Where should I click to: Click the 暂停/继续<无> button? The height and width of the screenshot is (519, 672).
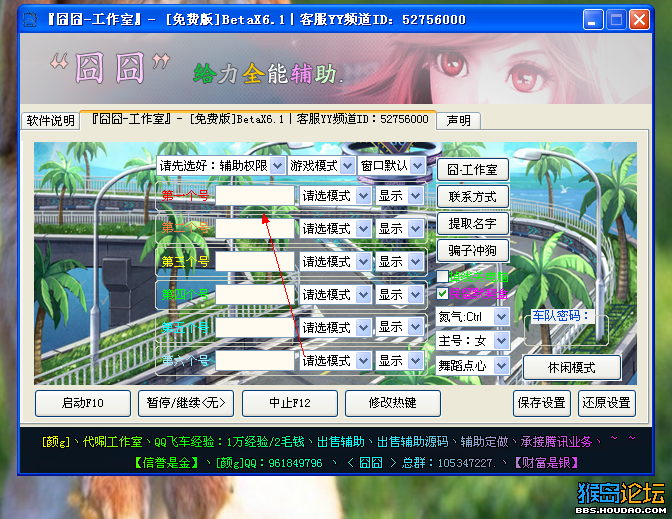[x=186, y=403]
